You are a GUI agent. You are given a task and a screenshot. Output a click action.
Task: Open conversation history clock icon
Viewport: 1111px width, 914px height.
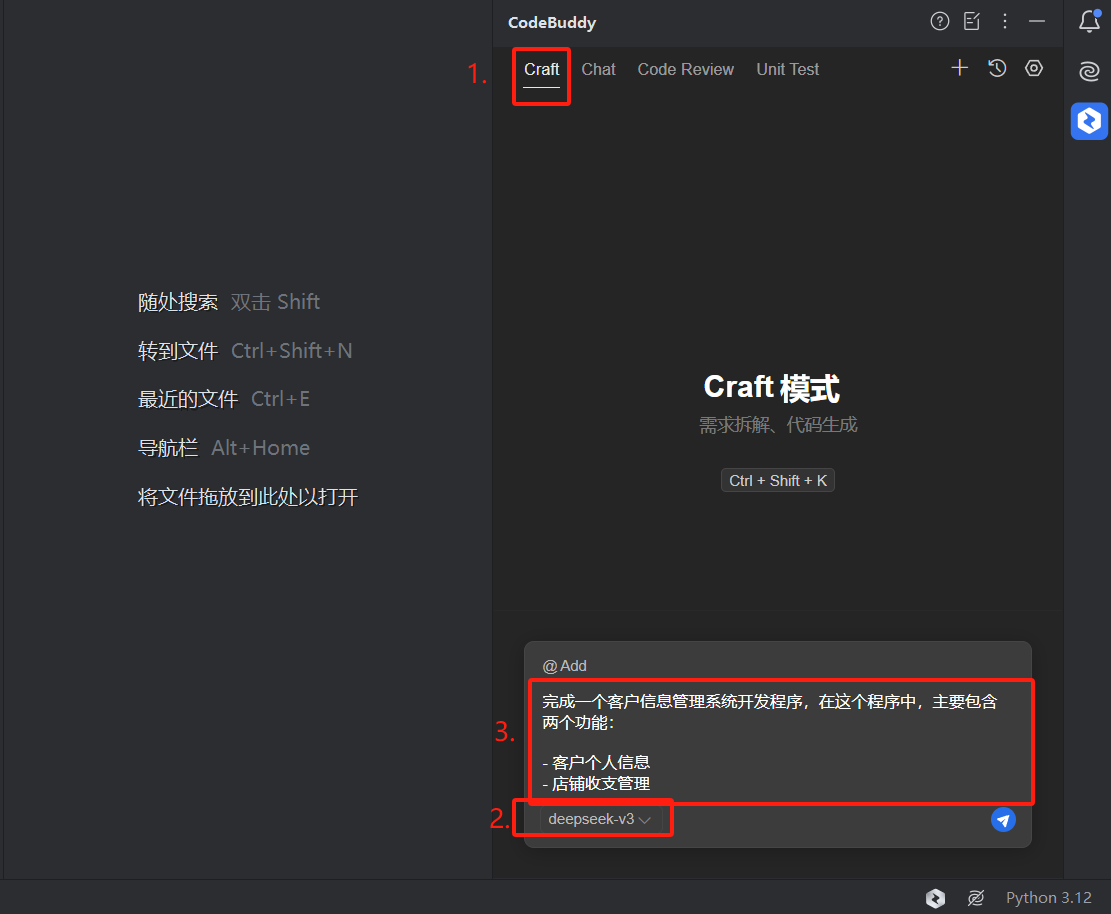pos(997,68)
